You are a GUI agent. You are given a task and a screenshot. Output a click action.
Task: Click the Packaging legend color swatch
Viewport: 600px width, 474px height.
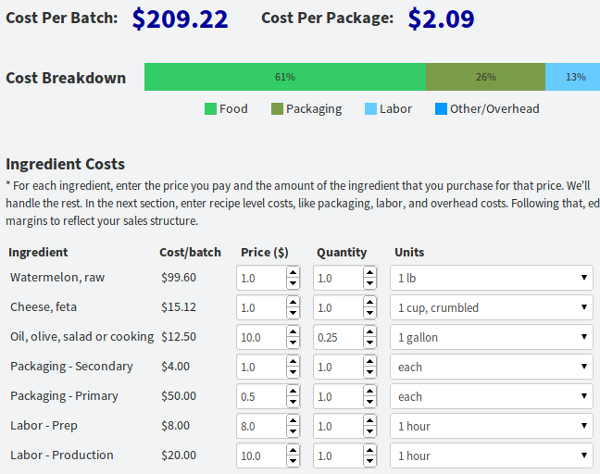click(277, 109)
